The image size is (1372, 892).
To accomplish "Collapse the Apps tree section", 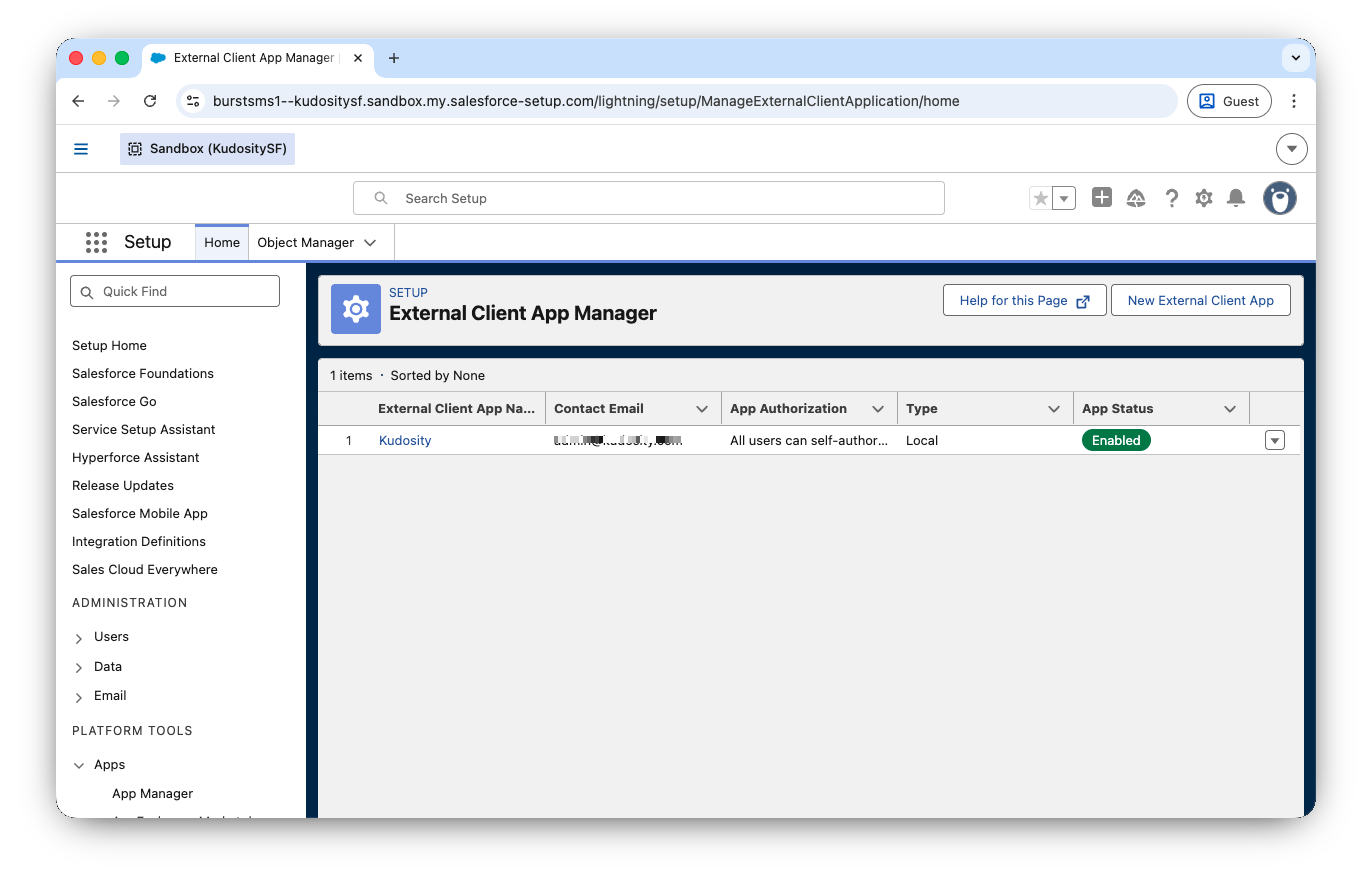I will (x=79, y=765).
